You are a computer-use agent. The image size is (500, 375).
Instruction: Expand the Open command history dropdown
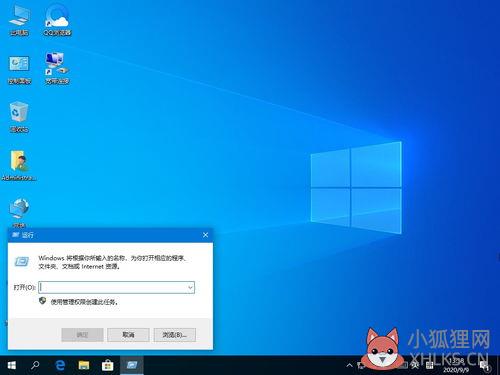[x=190, y=287]
